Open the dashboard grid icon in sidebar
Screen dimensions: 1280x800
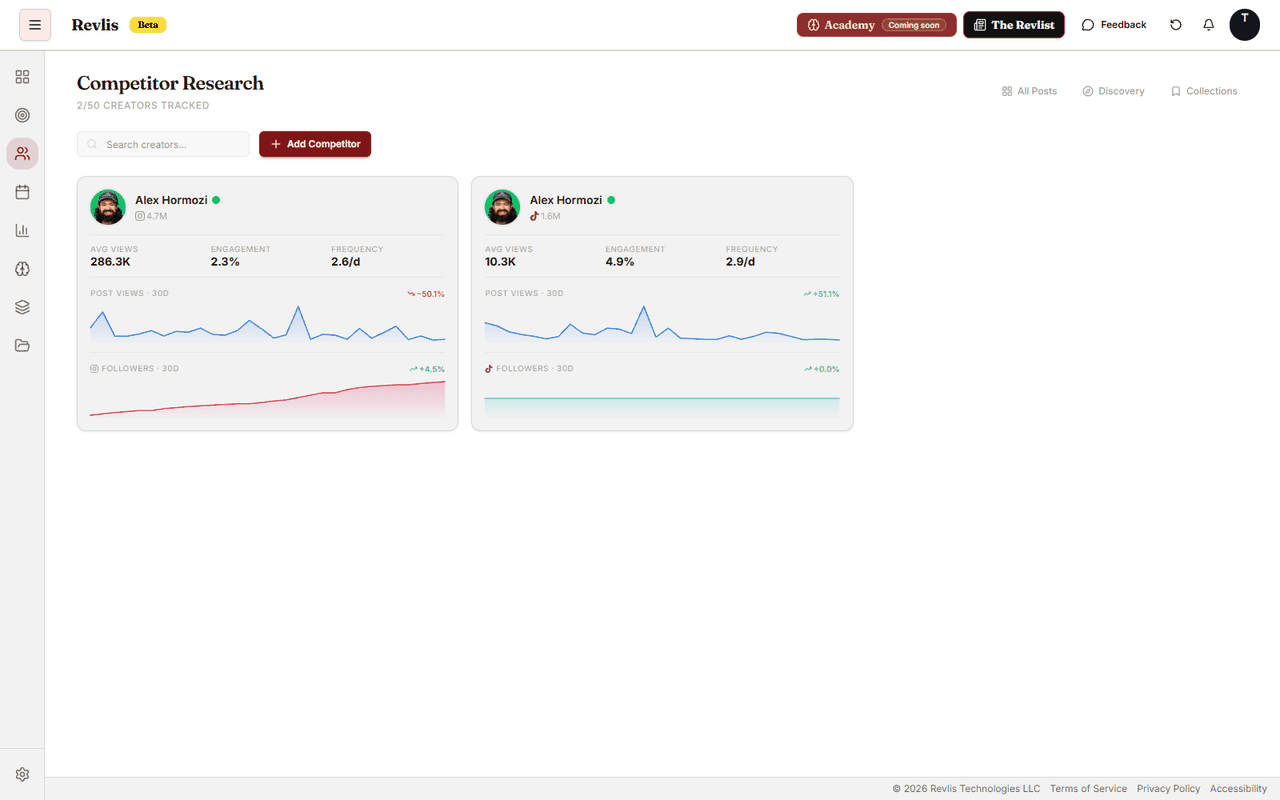click(x=22, y=77)
